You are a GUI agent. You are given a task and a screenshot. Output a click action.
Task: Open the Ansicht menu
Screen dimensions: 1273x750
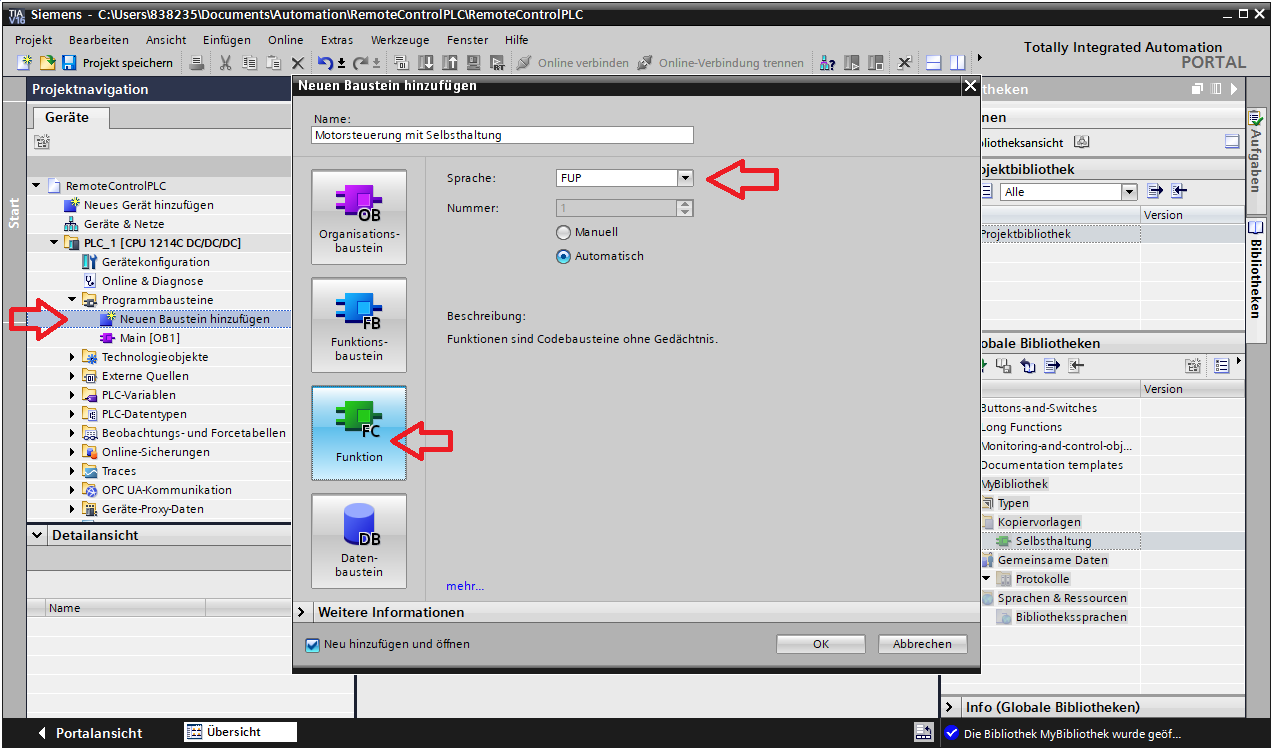click(x=166, y=40)
